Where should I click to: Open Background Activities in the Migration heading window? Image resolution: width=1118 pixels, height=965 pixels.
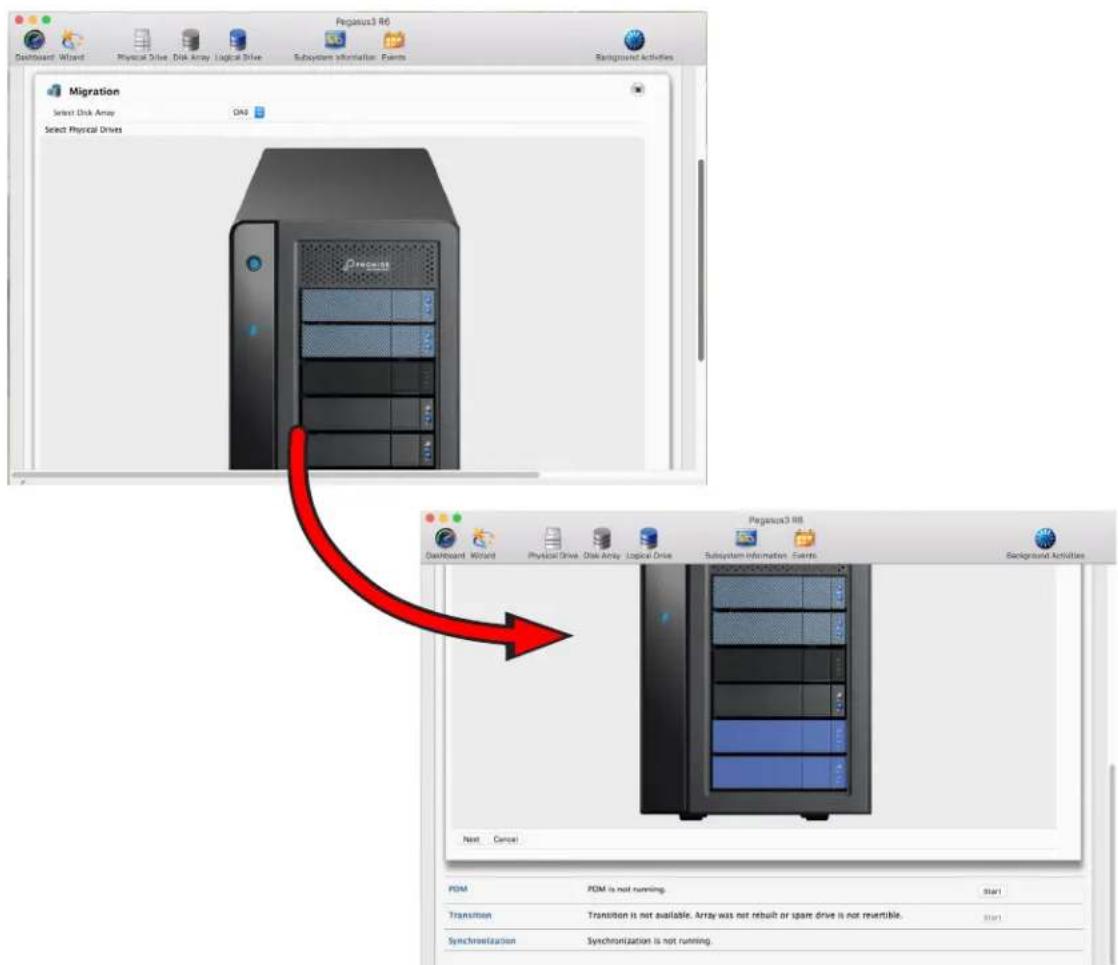coord(634,45)
